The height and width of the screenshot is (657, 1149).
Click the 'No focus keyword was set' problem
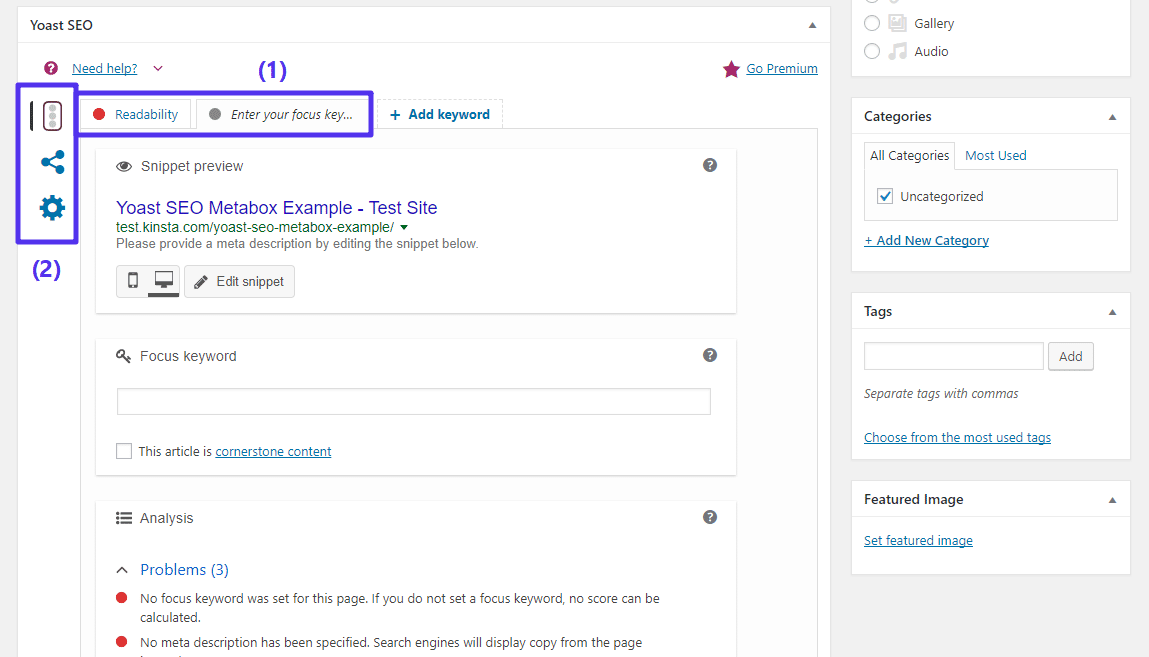click(x=399, y=608)
